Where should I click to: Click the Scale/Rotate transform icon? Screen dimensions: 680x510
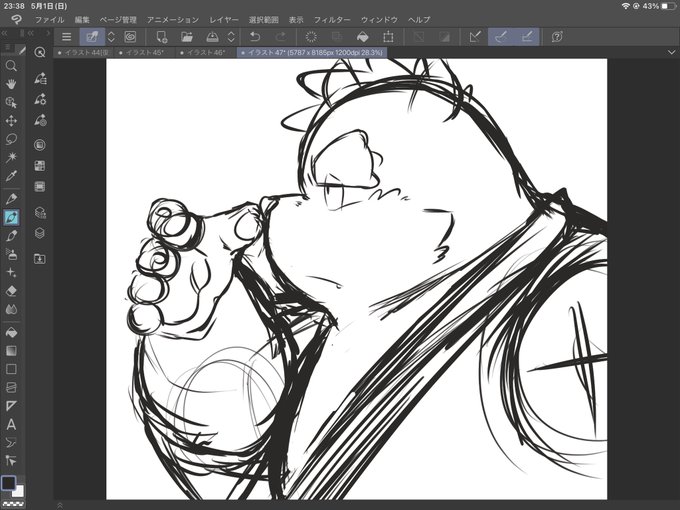click(x=388, y=37)
